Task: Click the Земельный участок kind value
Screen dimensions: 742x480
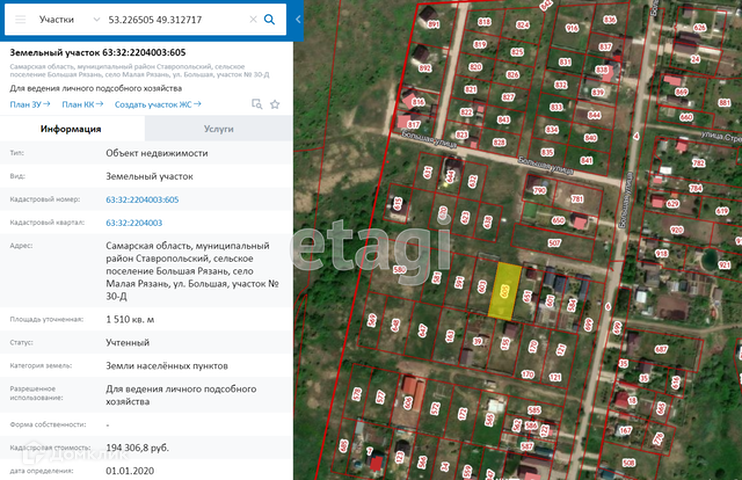Action: [x=150, y=177]
